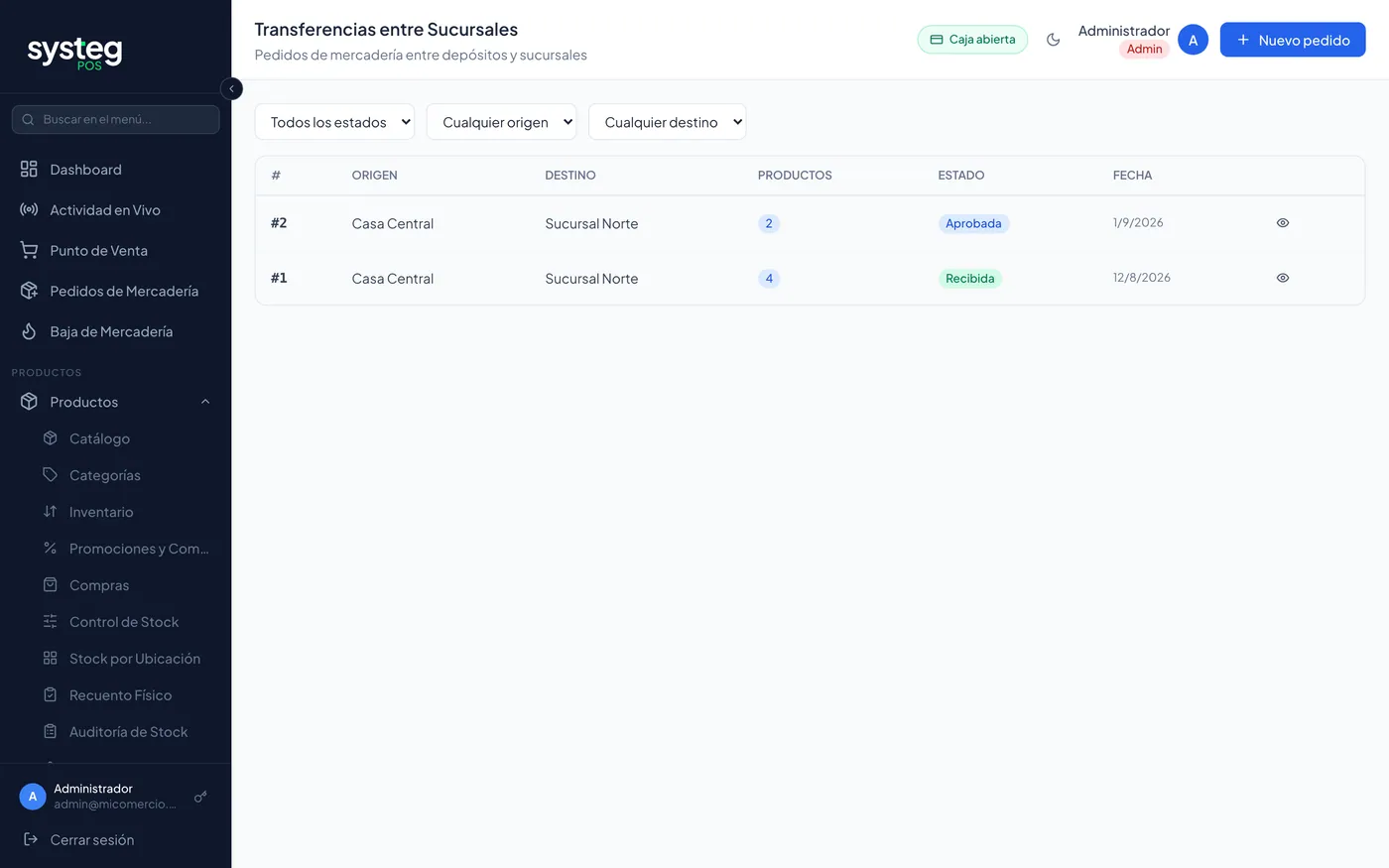1389x868 pixels.
Task: Click the #1 transfer number
Action: (279, 279)
